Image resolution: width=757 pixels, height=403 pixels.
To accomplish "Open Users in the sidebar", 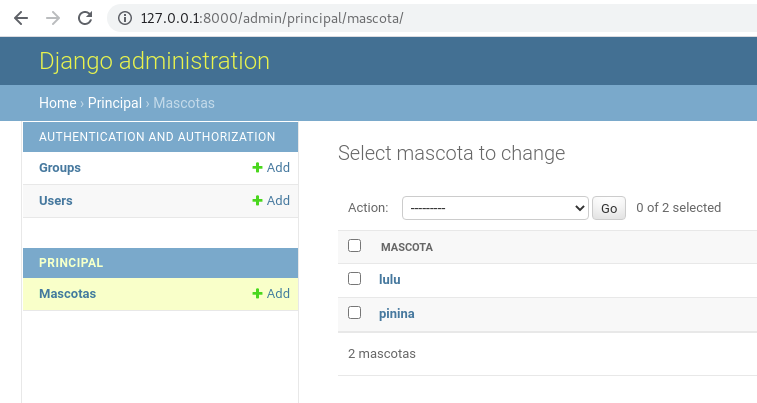I will click(56, 201).
